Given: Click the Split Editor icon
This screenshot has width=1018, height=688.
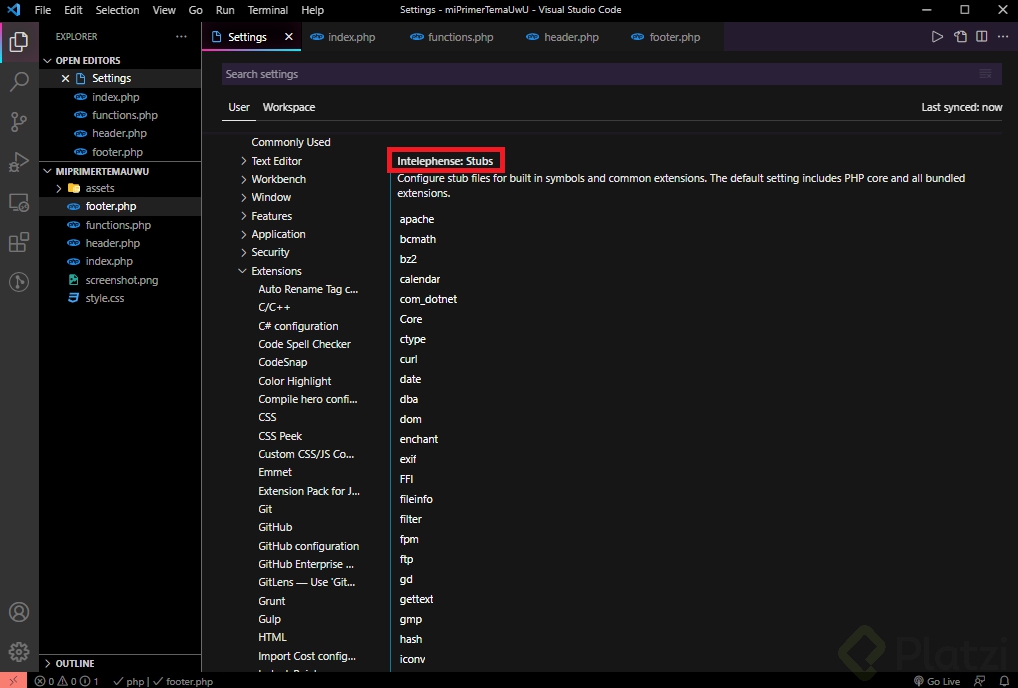Looking at the screenshot, I should click(x=982, y=37).
